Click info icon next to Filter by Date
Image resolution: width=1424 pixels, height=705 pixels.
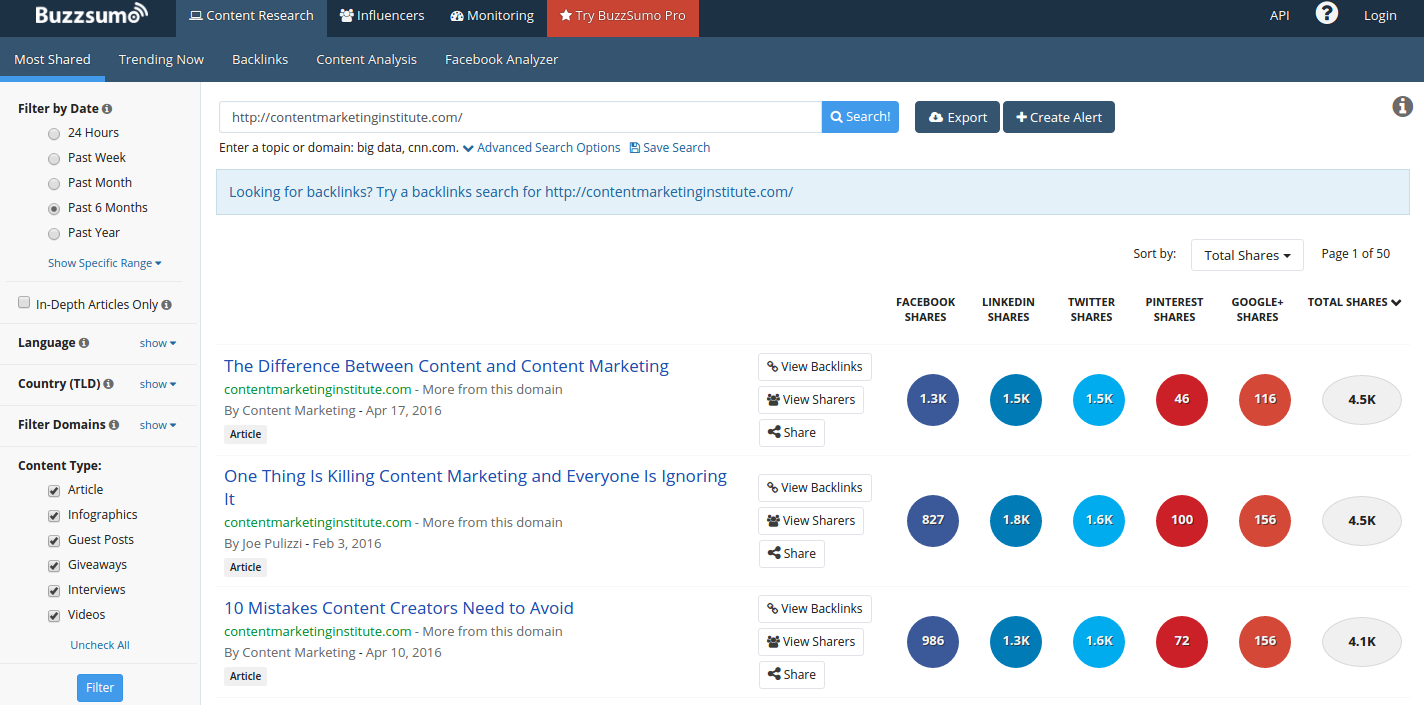[107, 109]
